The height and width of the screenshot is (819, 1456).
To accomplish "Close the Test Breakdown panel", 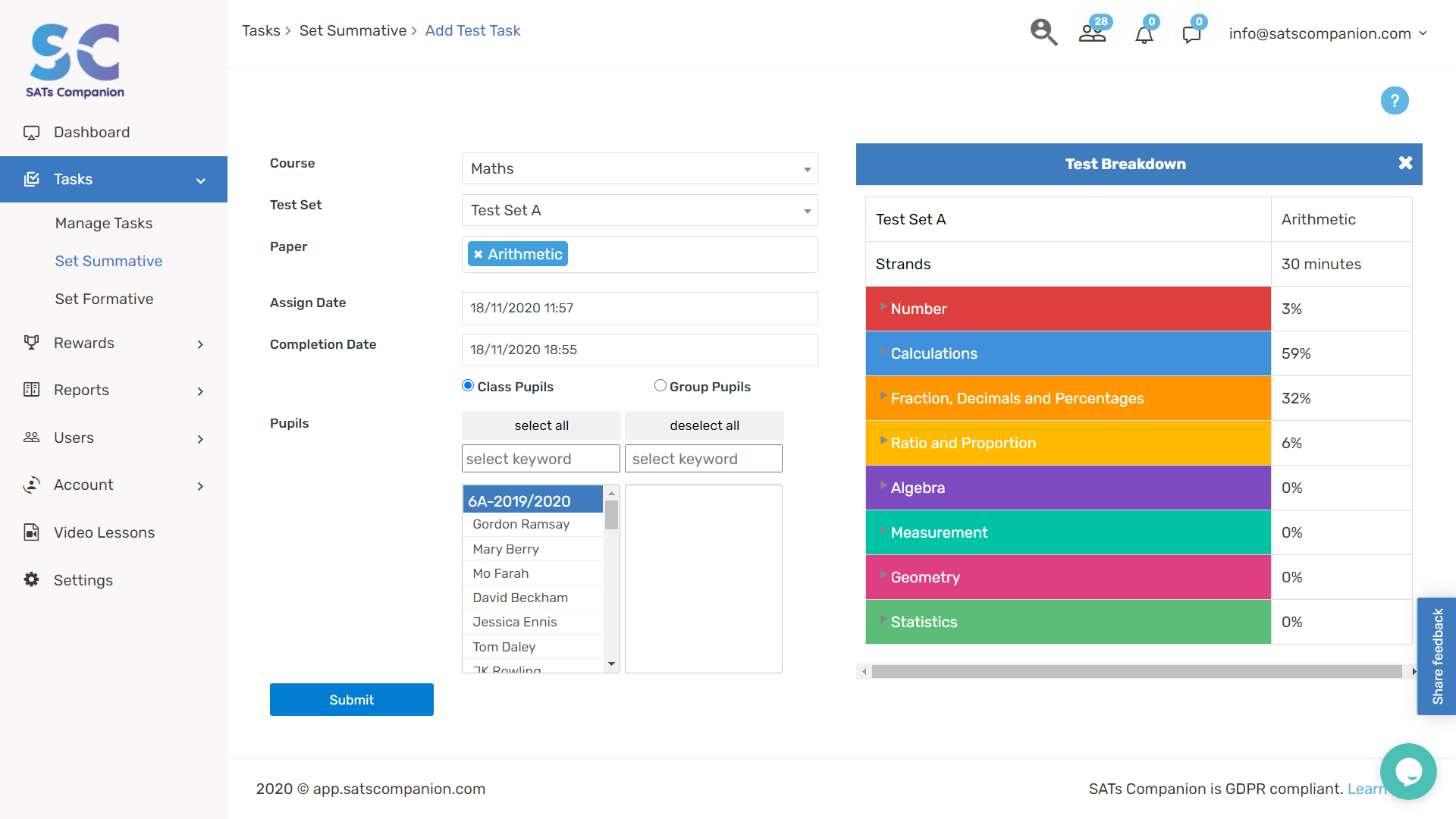I will pos(1405,163).
